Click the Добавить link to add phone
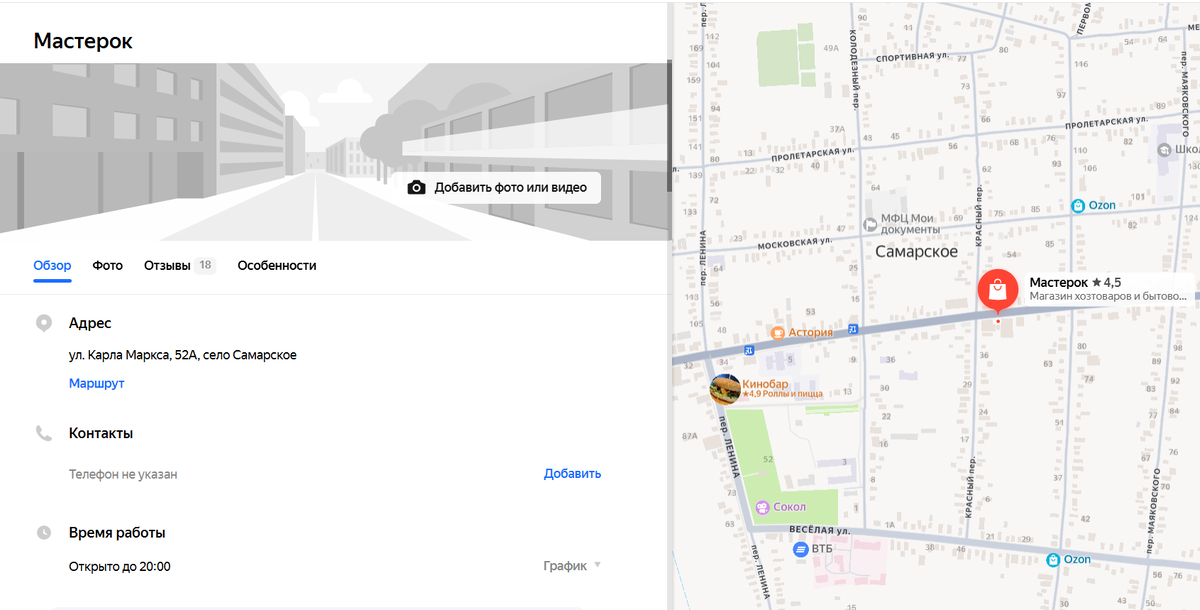Image resolution: width=1200 pixels, height=610 pixels. pyautogui.click(x=572, y=474)
